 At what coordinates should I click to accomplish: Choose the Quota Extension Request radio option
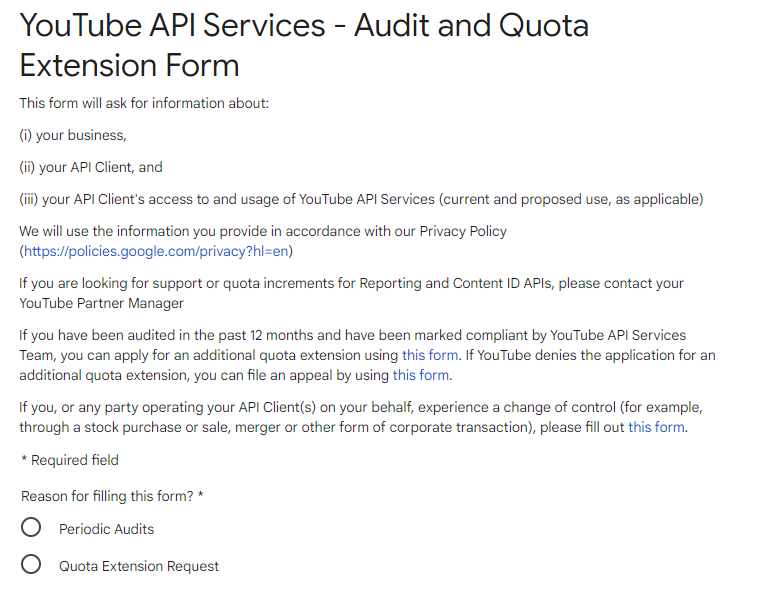[x=31, y=565]
